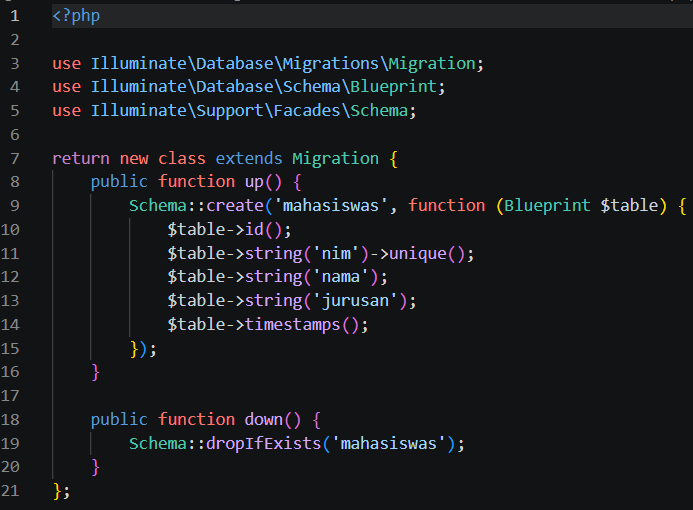The height and width of the screenshot is (510, 693).
Task: Click the <?php opening tag
Action: click(76, 16)
